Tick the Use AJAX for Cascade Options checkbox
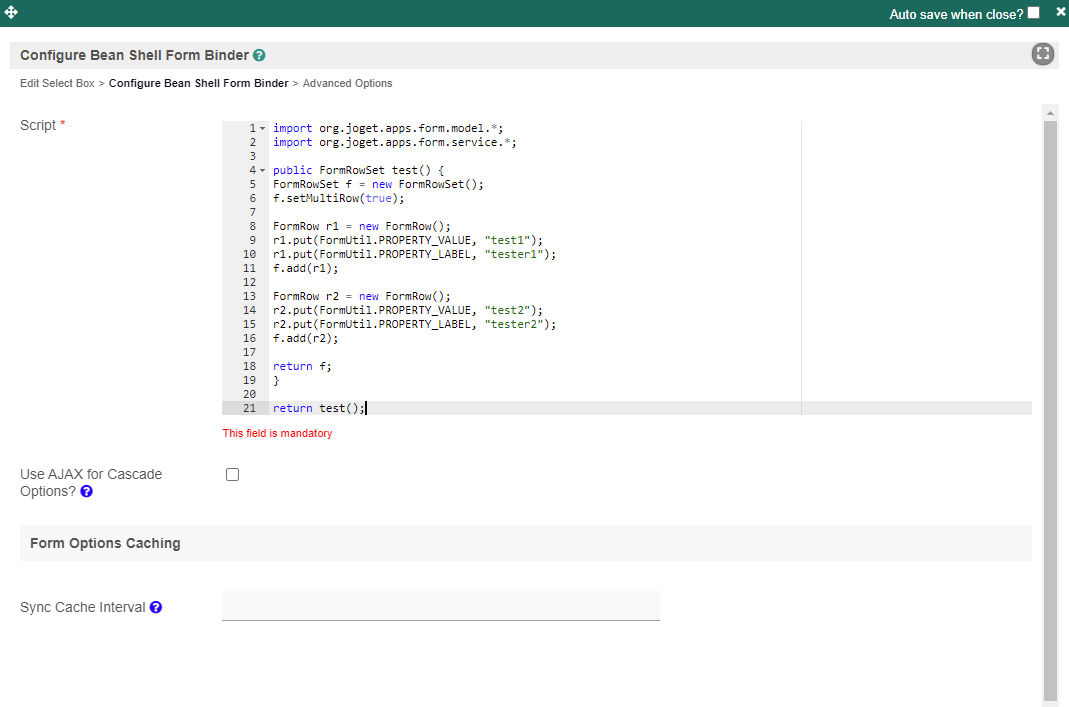This screenshot has height=707, width=1069. coord(233,475)
